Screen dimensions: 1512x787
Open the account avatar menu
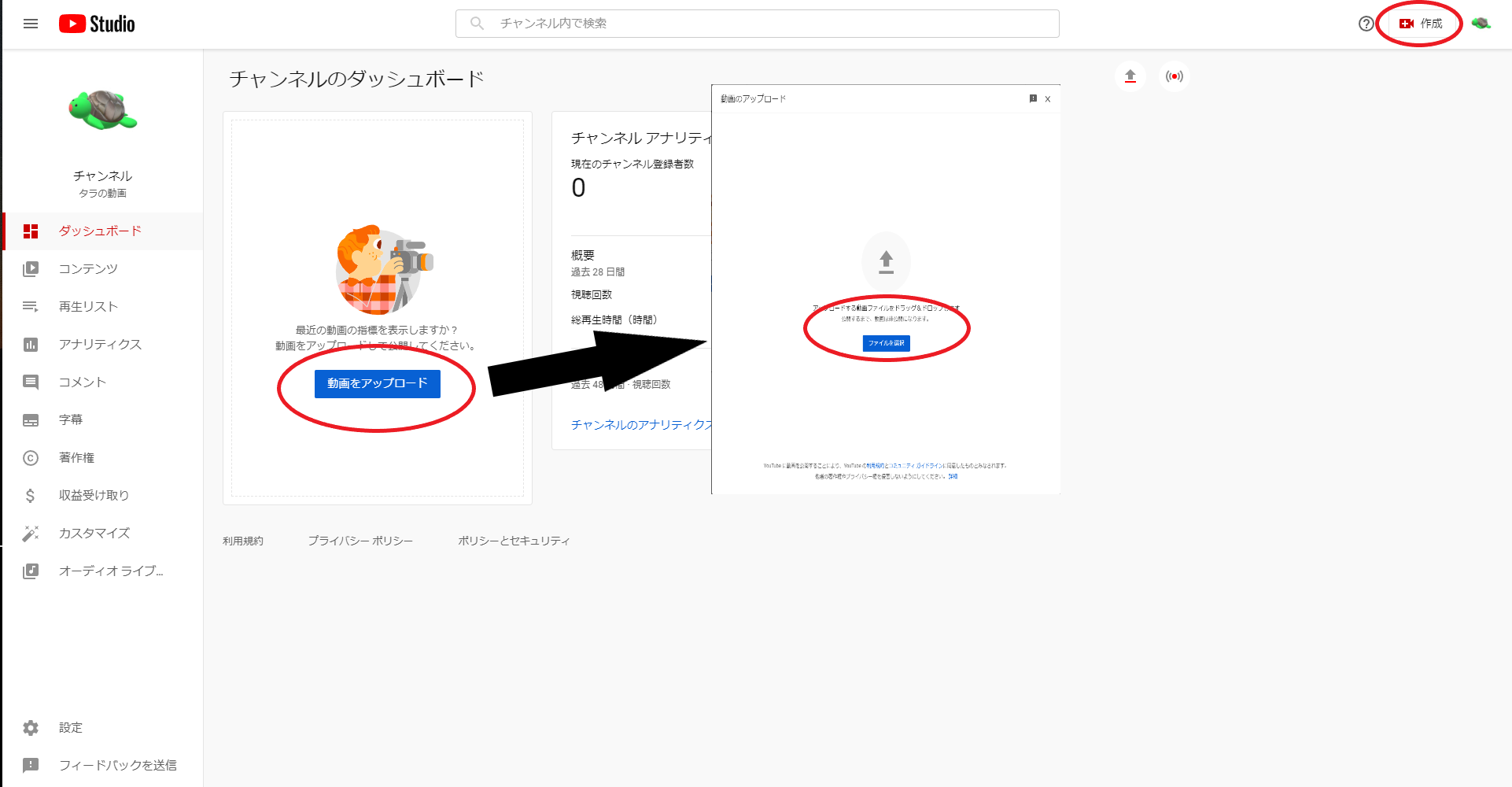coord(1481,24)
